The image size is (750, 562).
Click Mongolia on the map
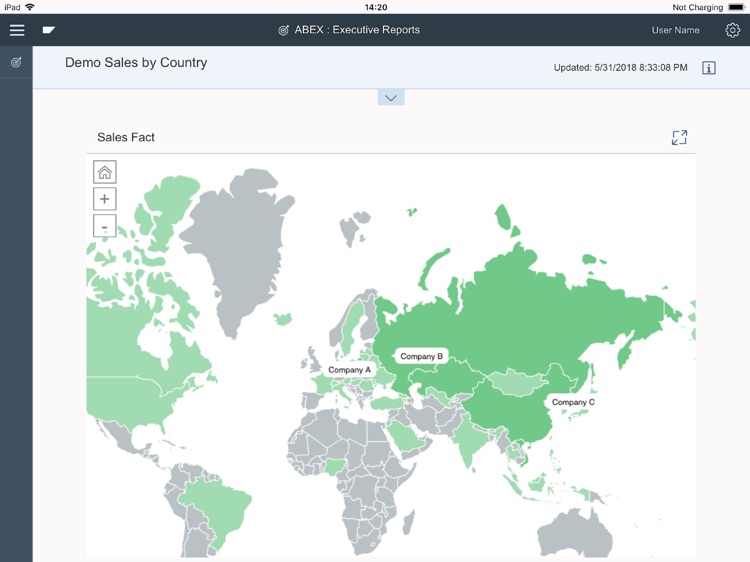coord(518,382)
